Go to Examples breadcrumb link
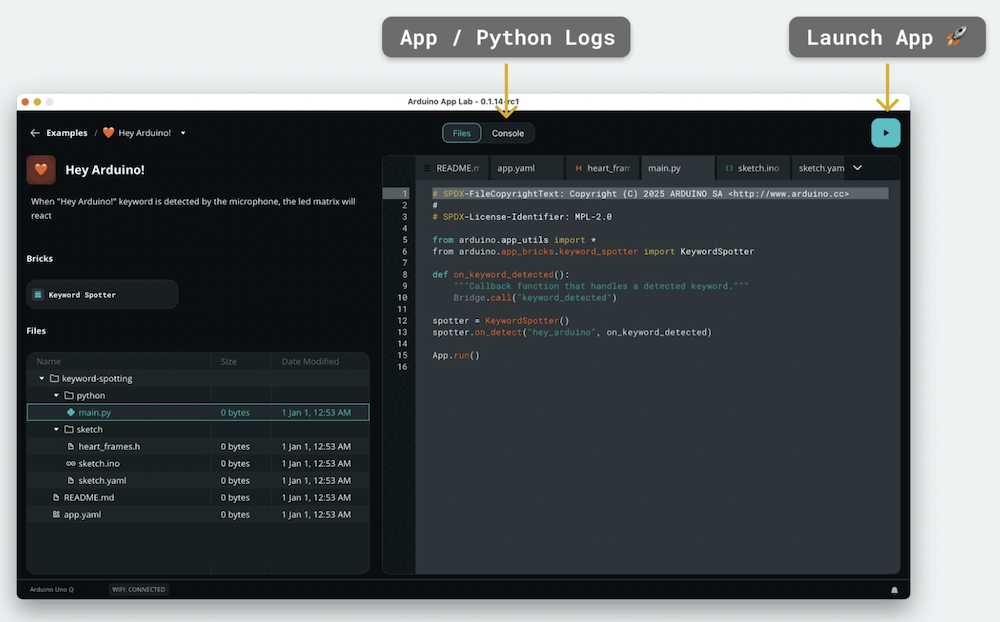Viewport: 1000px width, 622px height. click(x=67, y=133)
